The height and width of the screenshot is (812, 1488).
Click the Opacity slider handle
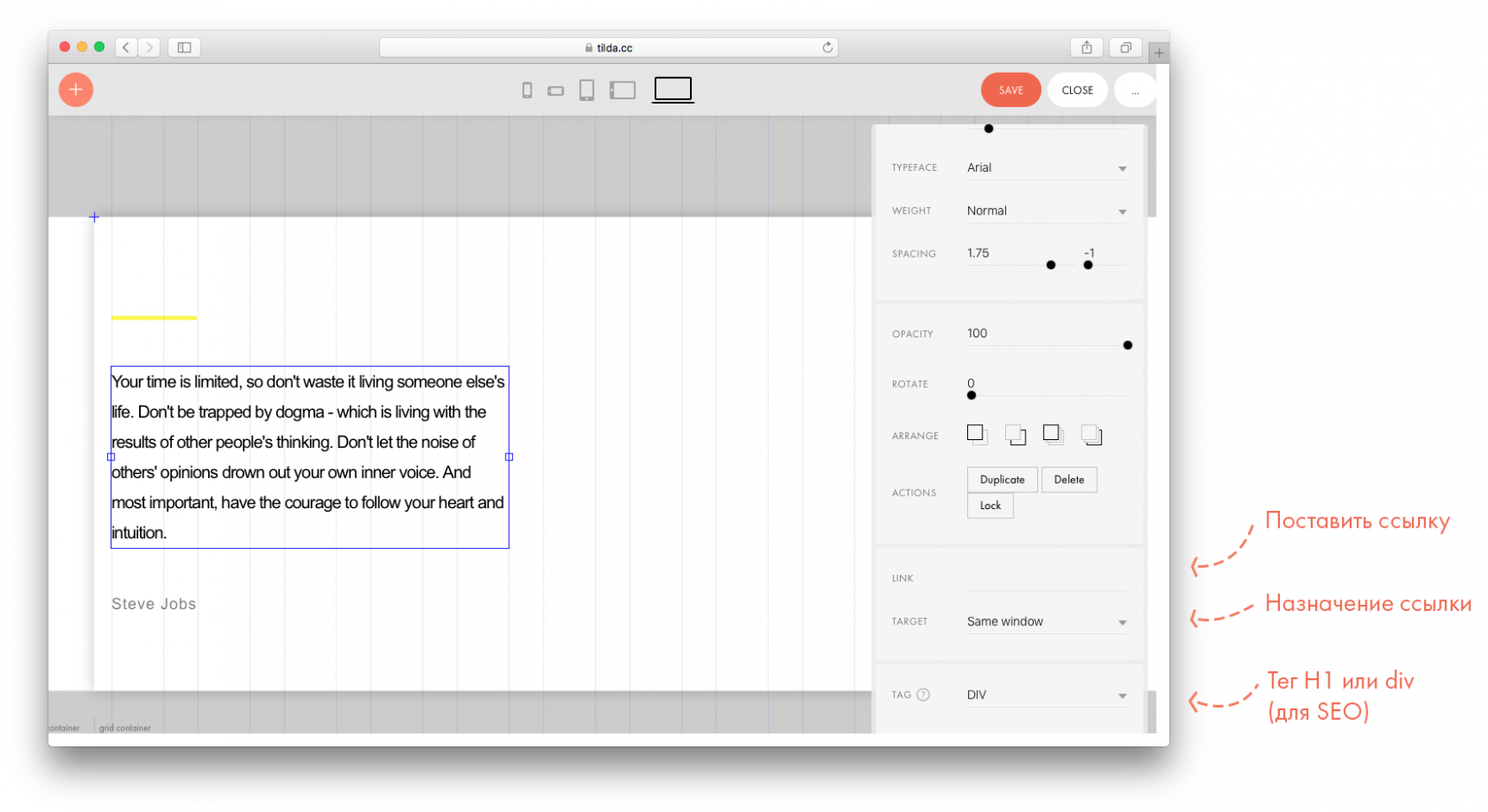tap(1128, 345)
